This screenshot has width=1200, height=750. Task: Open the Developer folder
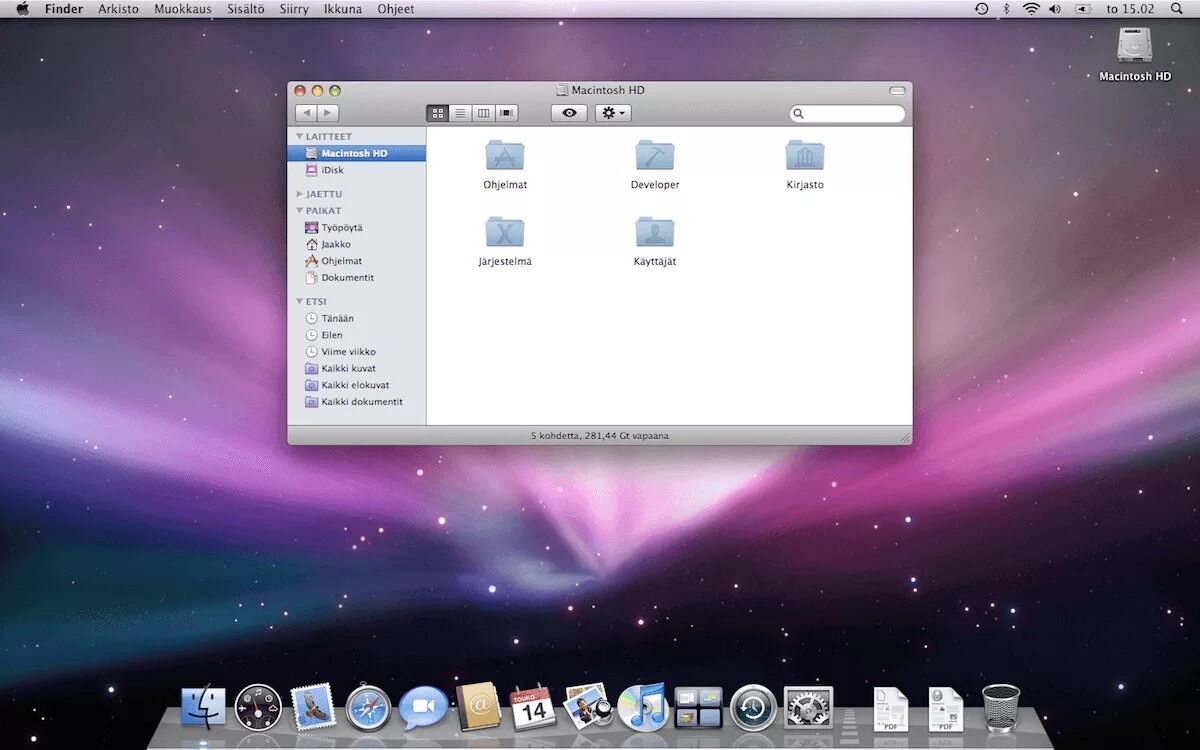655,156
